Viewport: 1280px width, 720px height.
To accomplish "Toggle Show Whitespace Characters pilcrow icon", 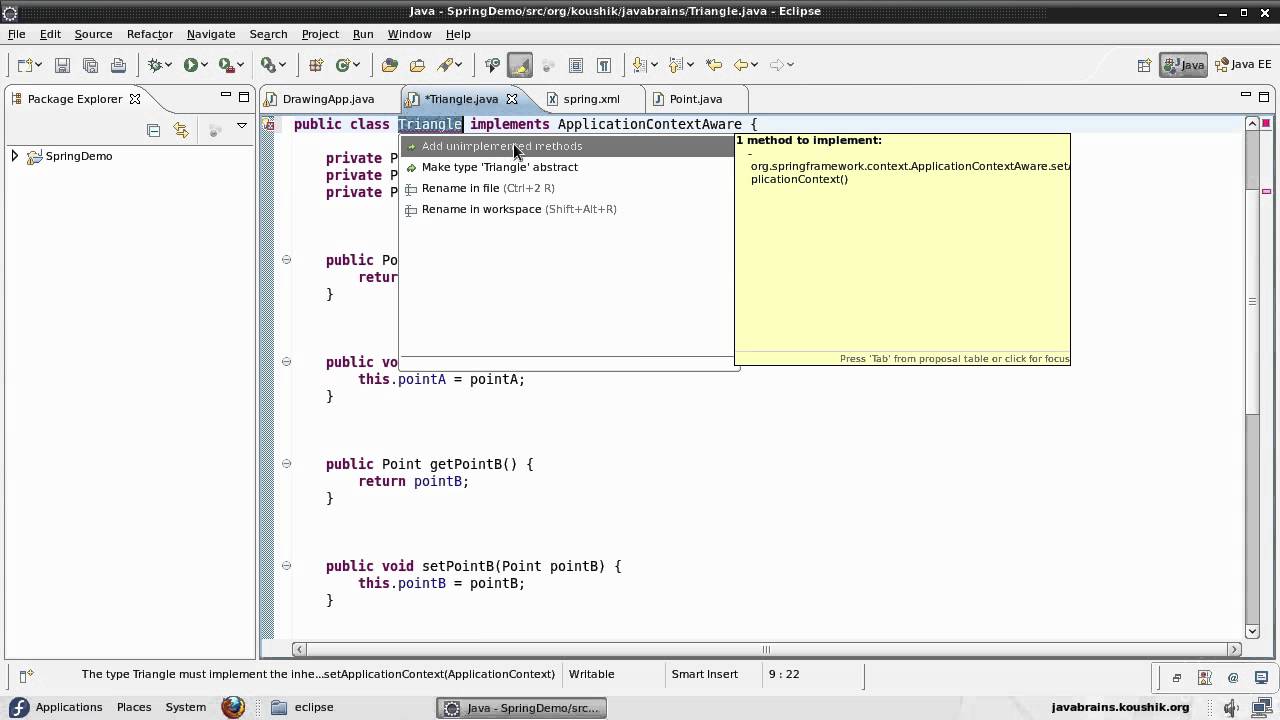I will pos(604,65).
